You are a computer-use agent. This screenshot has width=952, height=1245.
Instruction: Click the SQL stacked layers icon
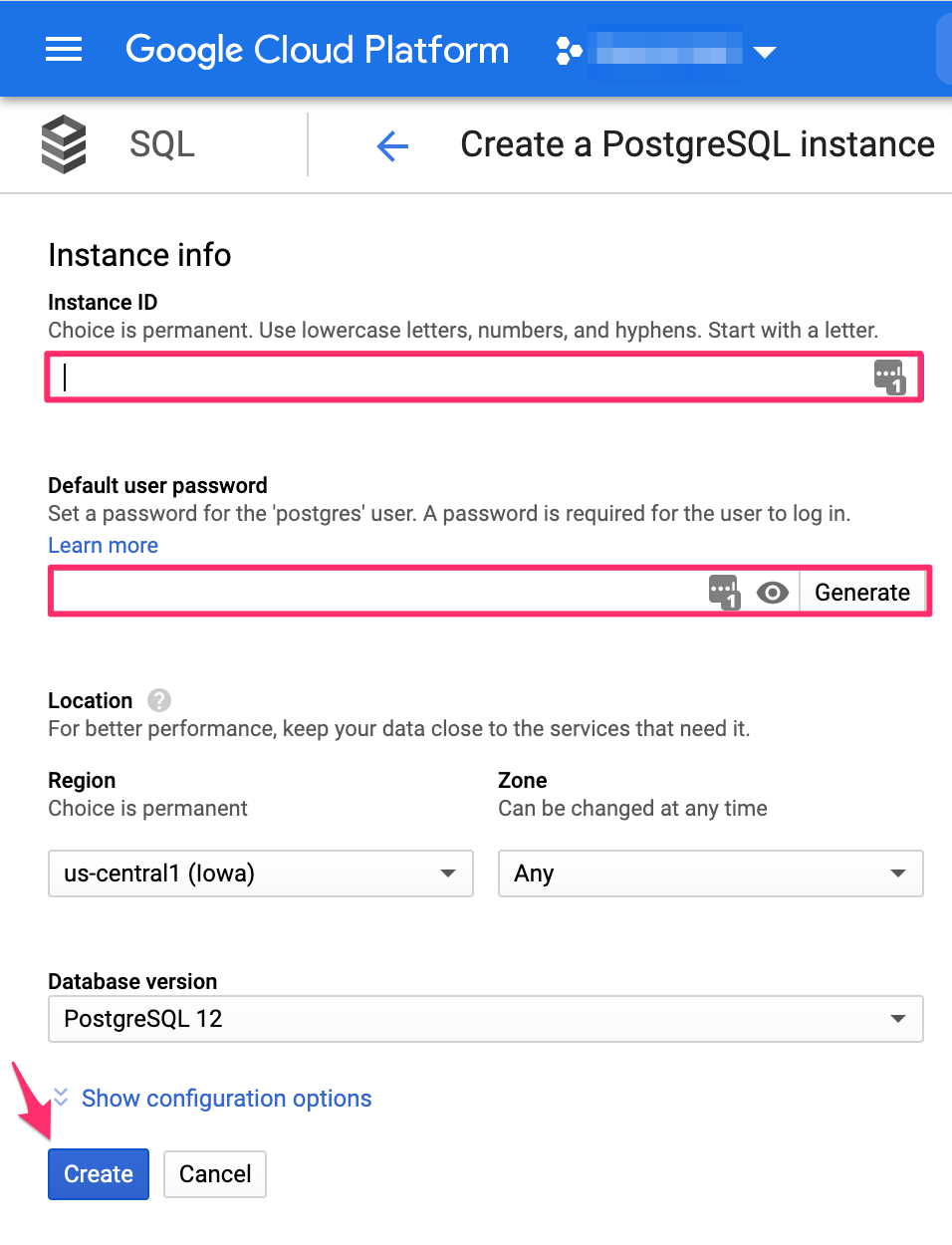pos(64,144)
